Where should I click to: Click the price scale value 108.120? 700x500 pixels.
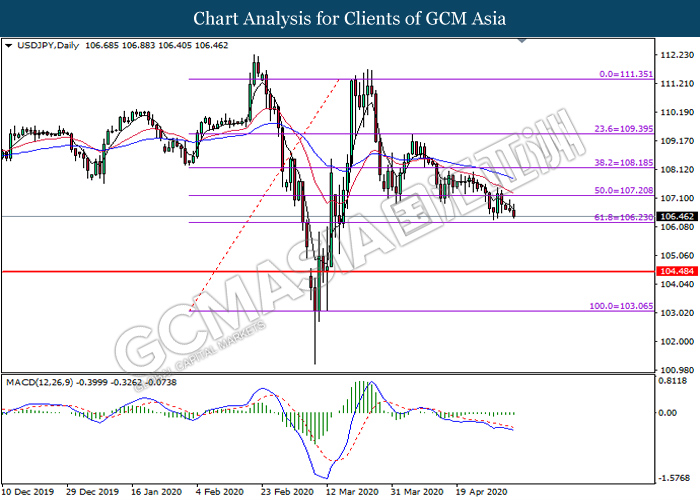tap(677, 170)
